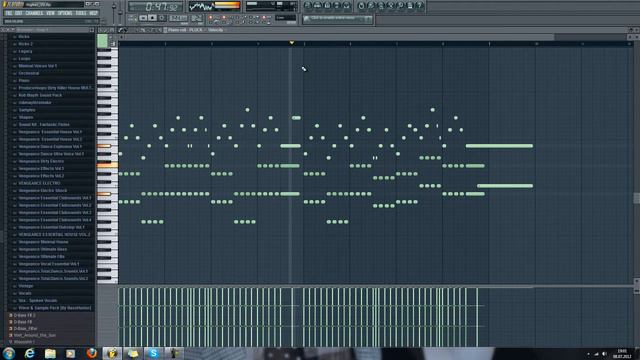640x360 pixels.
Task: Select 'Vox - Spoken Vocals' folder
Action: point(38,300)
